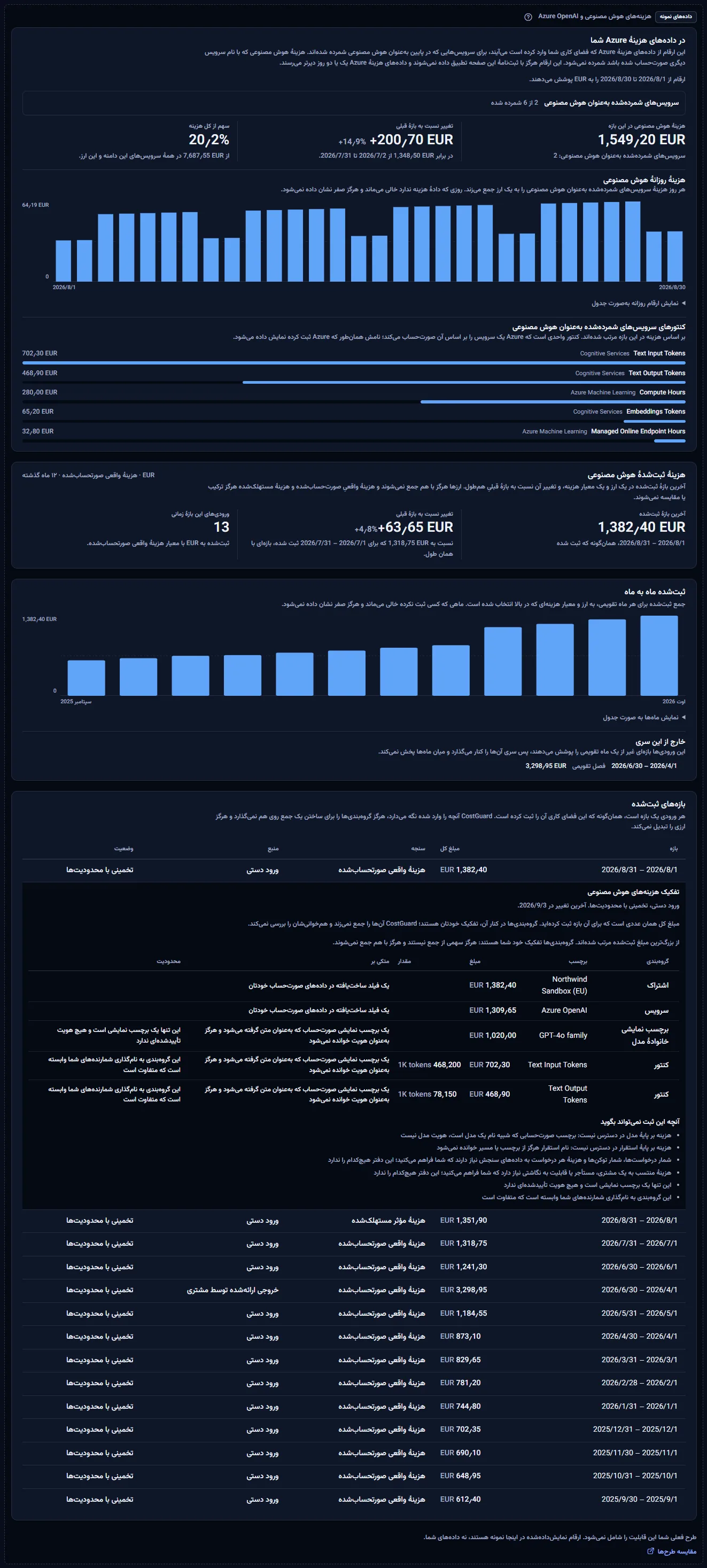This screenshot has width=707, height=1568.
Task: Click the "هزینهٔ مؤثر مستهلک‌شده" metric cell
Action: 388,1221
